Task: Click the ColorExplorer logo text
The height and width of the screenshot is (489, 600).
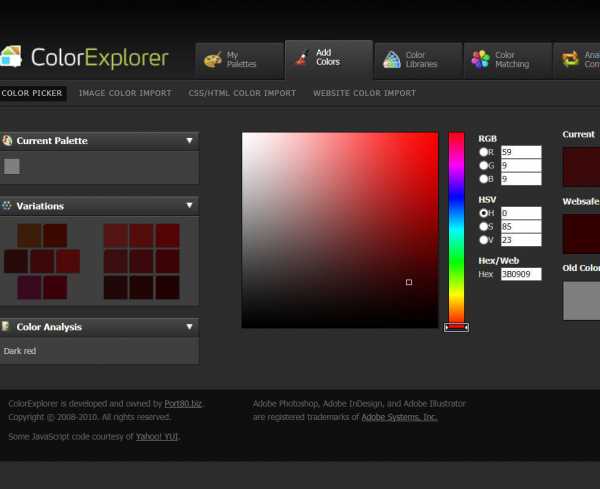Action: pyautogui.click(x=99, y=58)
